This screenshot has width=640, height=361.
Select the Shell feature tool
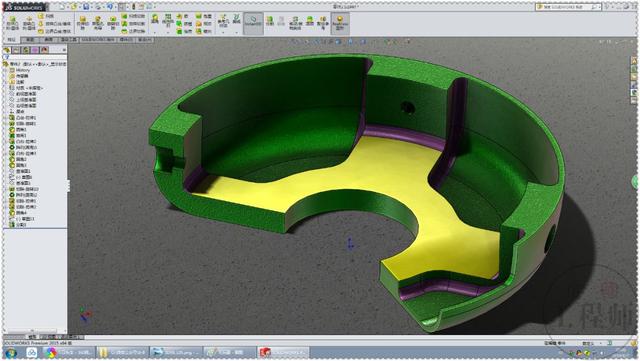click(183, 31)
